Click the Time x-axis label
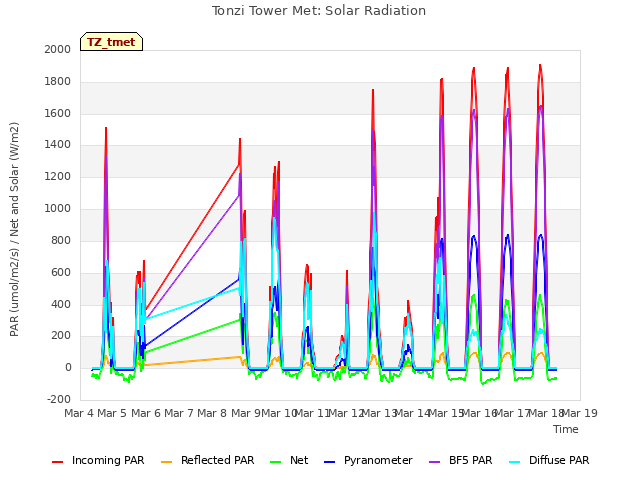The width and height of the screenshot is (640, 480). point(566,429)
